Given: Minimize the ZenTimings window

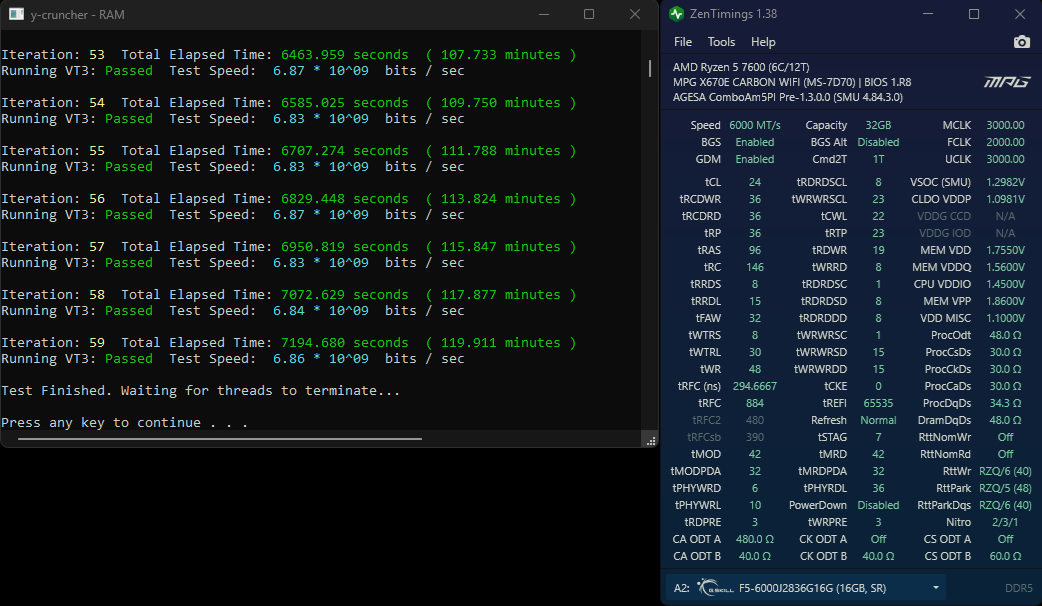Looking at the screenshot, I should click(x=928, y=13).
